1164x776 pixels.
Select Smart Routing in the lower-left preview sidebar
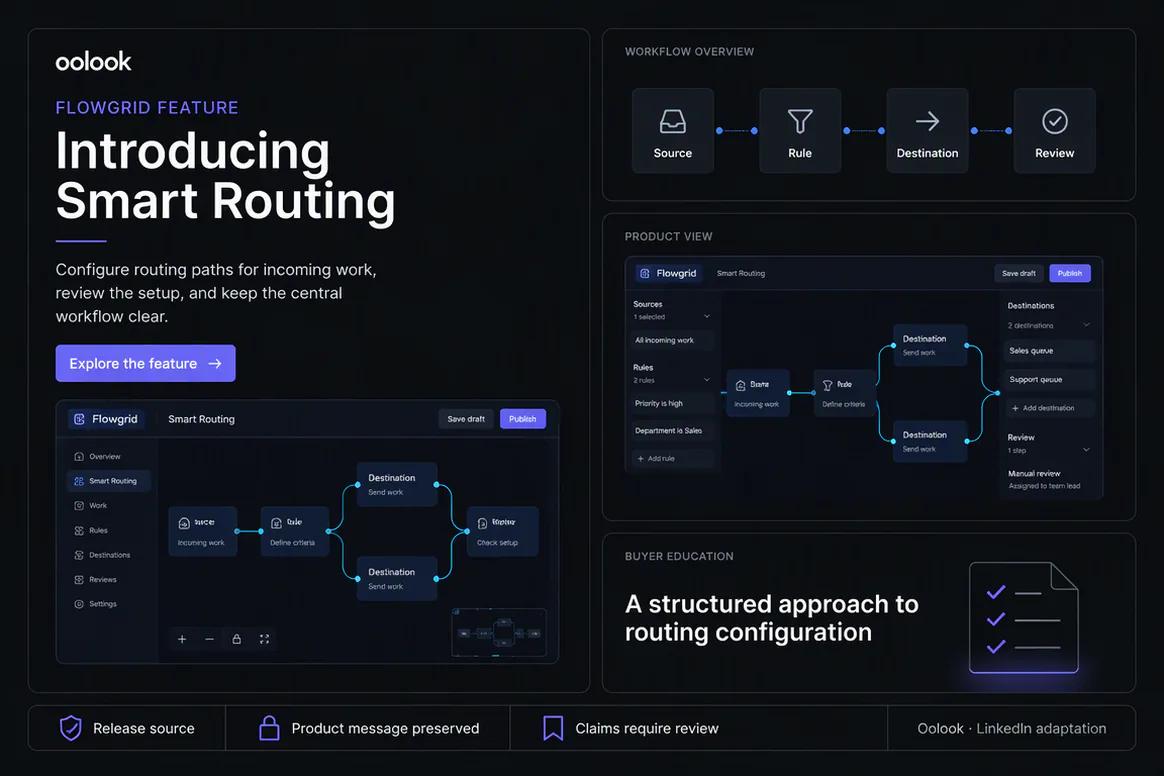108,481
